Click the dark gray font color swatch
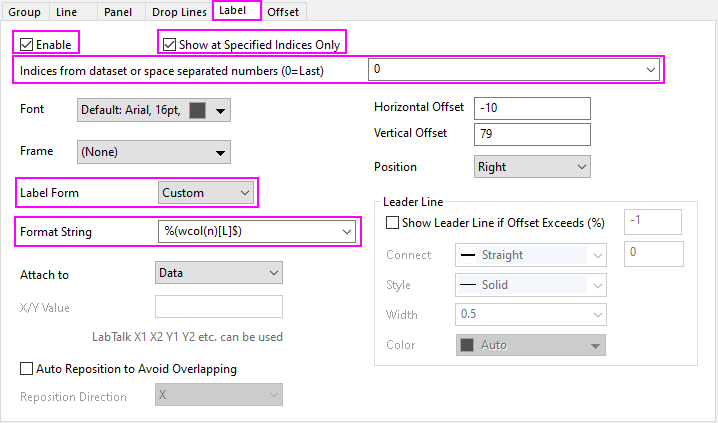Image resolution: width=718 pixels, height=423 pixels. (x=197, y=110)
